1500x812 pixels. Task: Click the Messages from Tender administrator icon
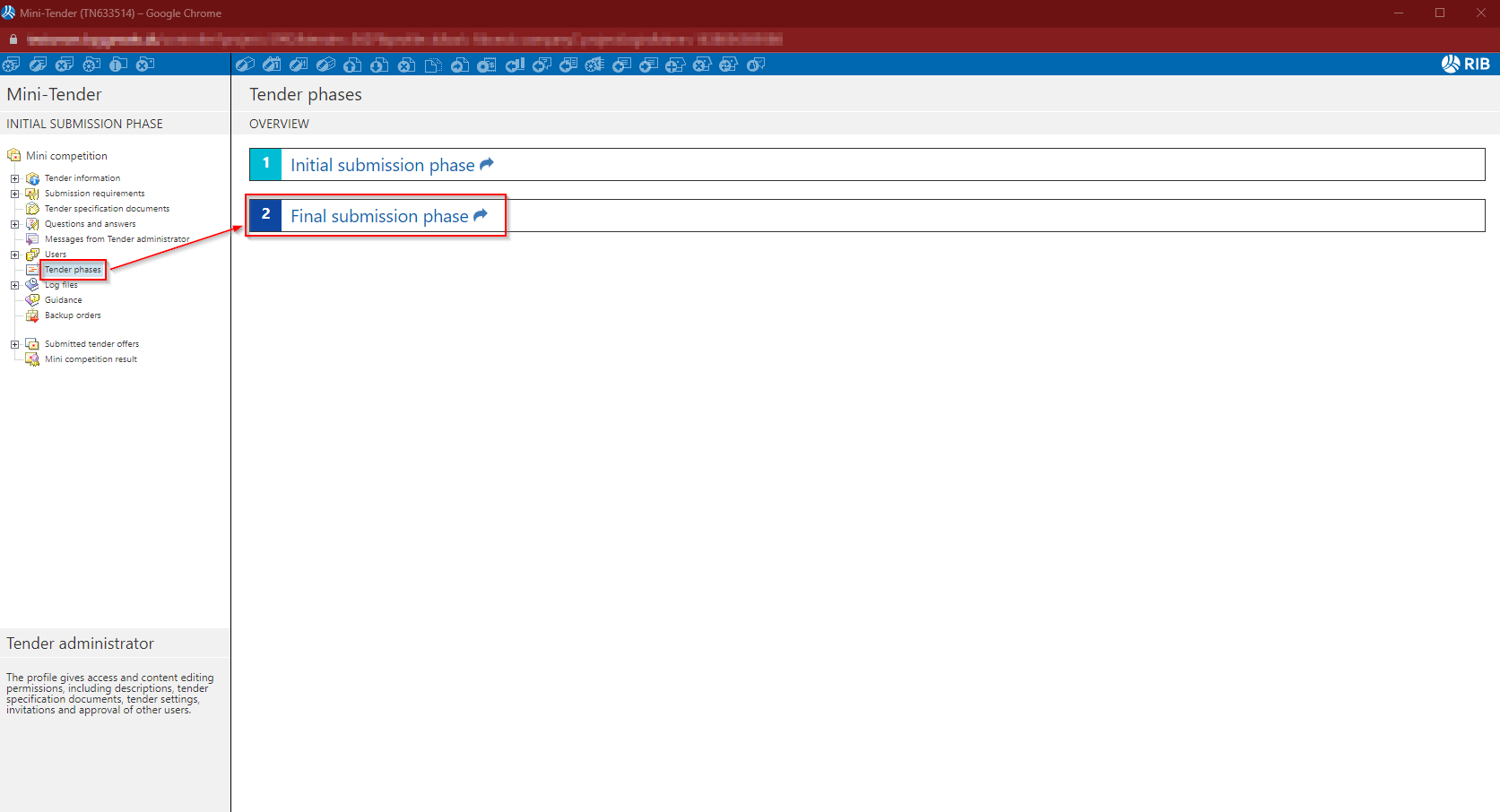pyautogui.click(x=32, y=239)
